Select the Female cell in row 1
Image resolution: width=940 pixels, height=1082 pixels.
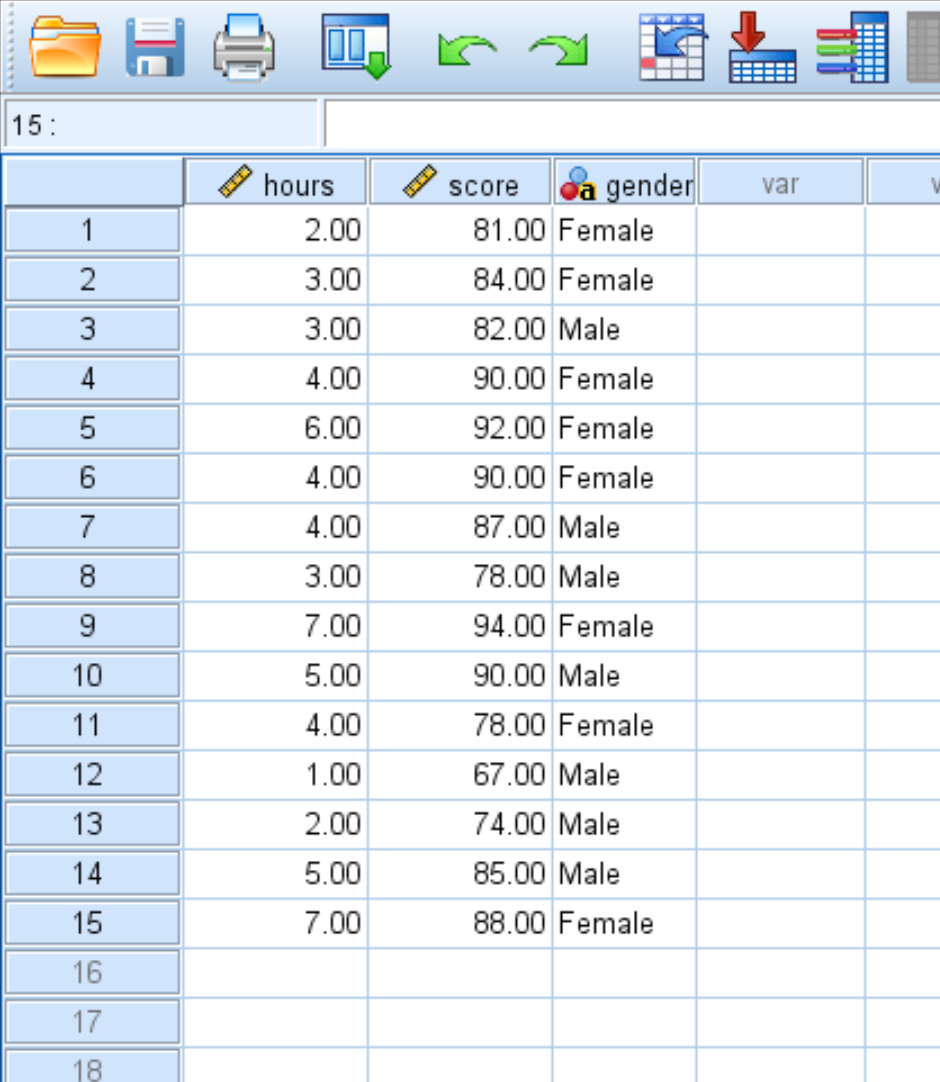(623, 231)
